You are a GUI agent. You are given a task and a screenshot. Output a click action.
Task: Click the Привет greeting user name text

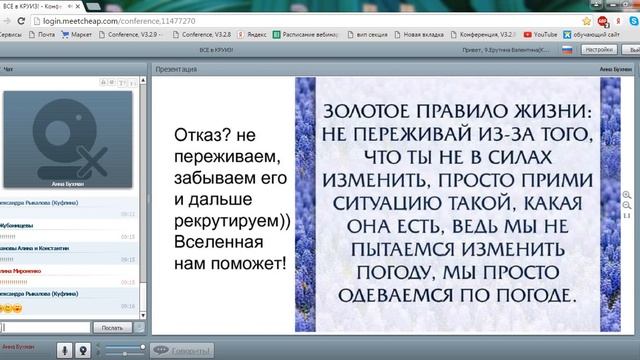[x=506, y=50]
